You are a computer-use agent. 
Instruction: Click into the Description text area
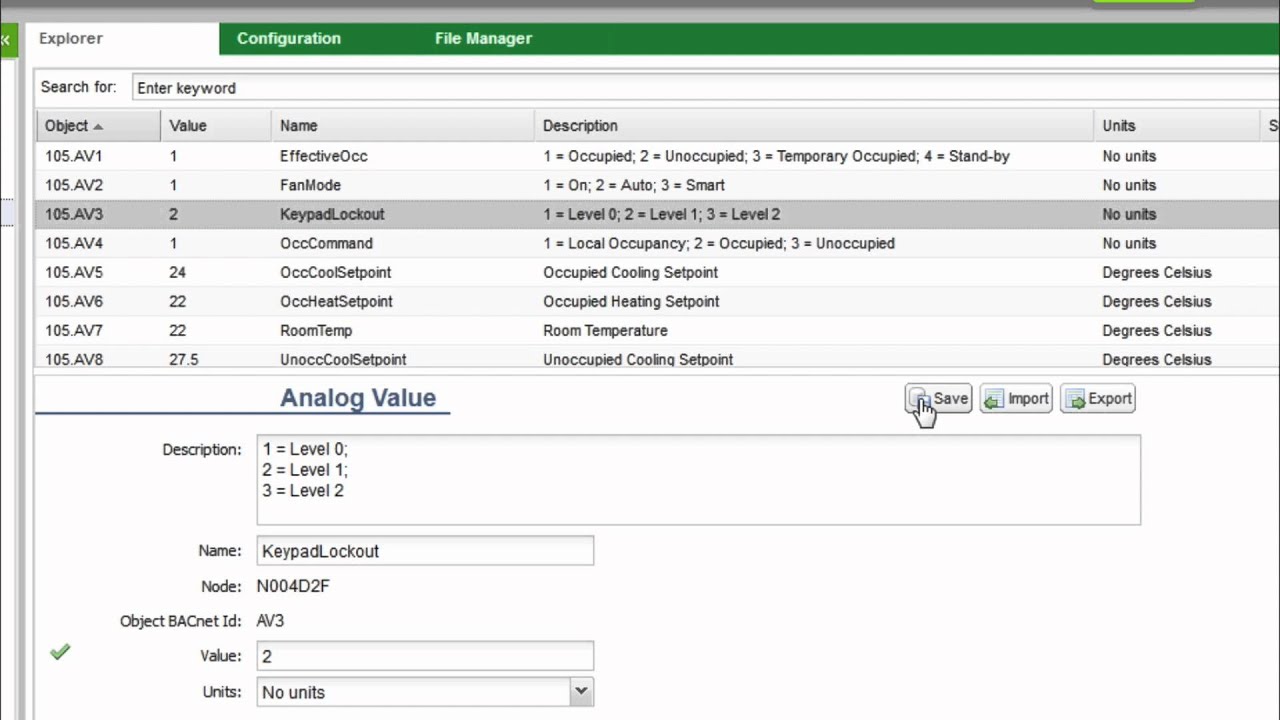point(698,480)
